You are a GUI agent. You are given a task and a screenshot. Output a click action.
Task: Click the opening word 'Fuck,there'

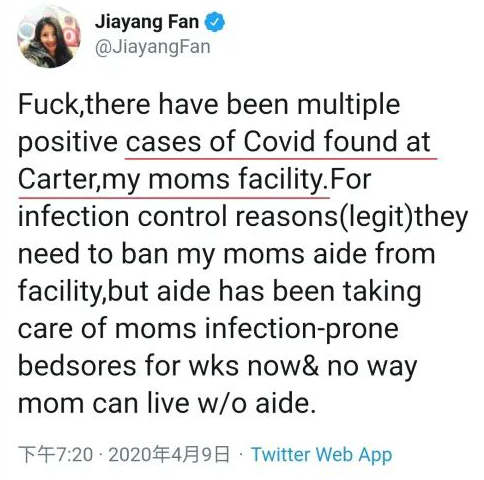(84, 104)
